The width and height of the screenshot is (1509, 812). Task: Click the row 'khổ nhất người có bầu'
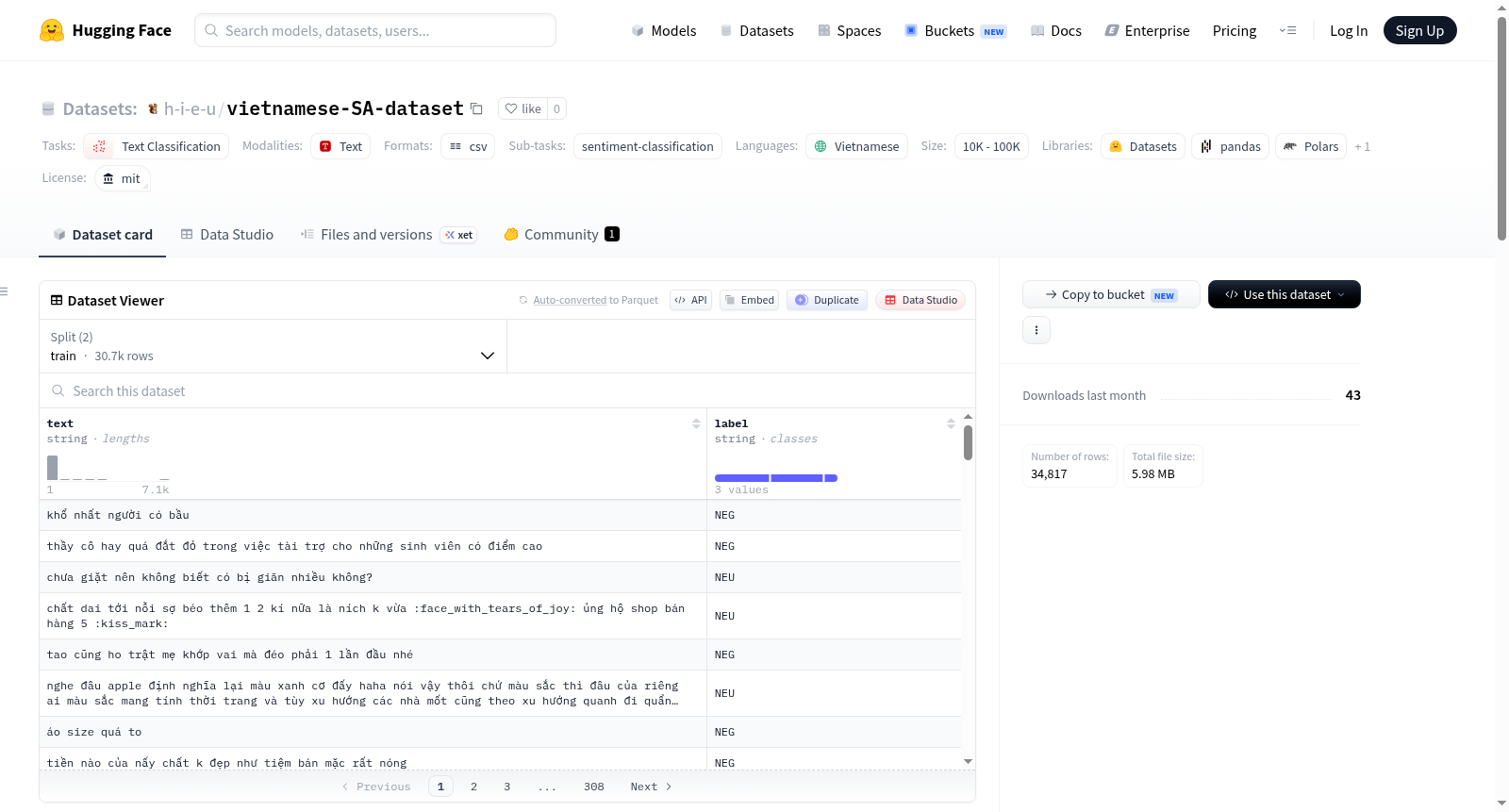click(x=500, y=515)
